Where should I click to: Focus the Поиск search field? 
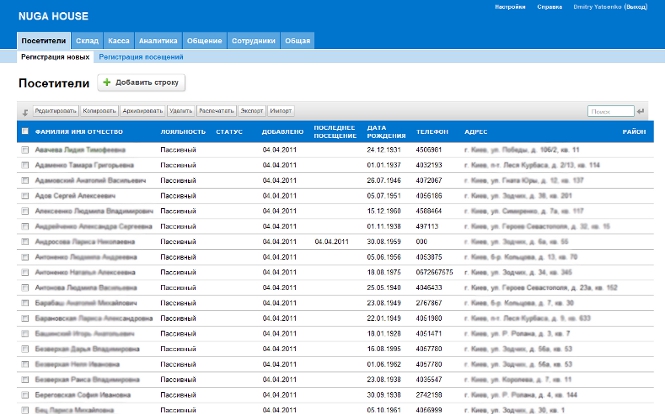[609, 111]
